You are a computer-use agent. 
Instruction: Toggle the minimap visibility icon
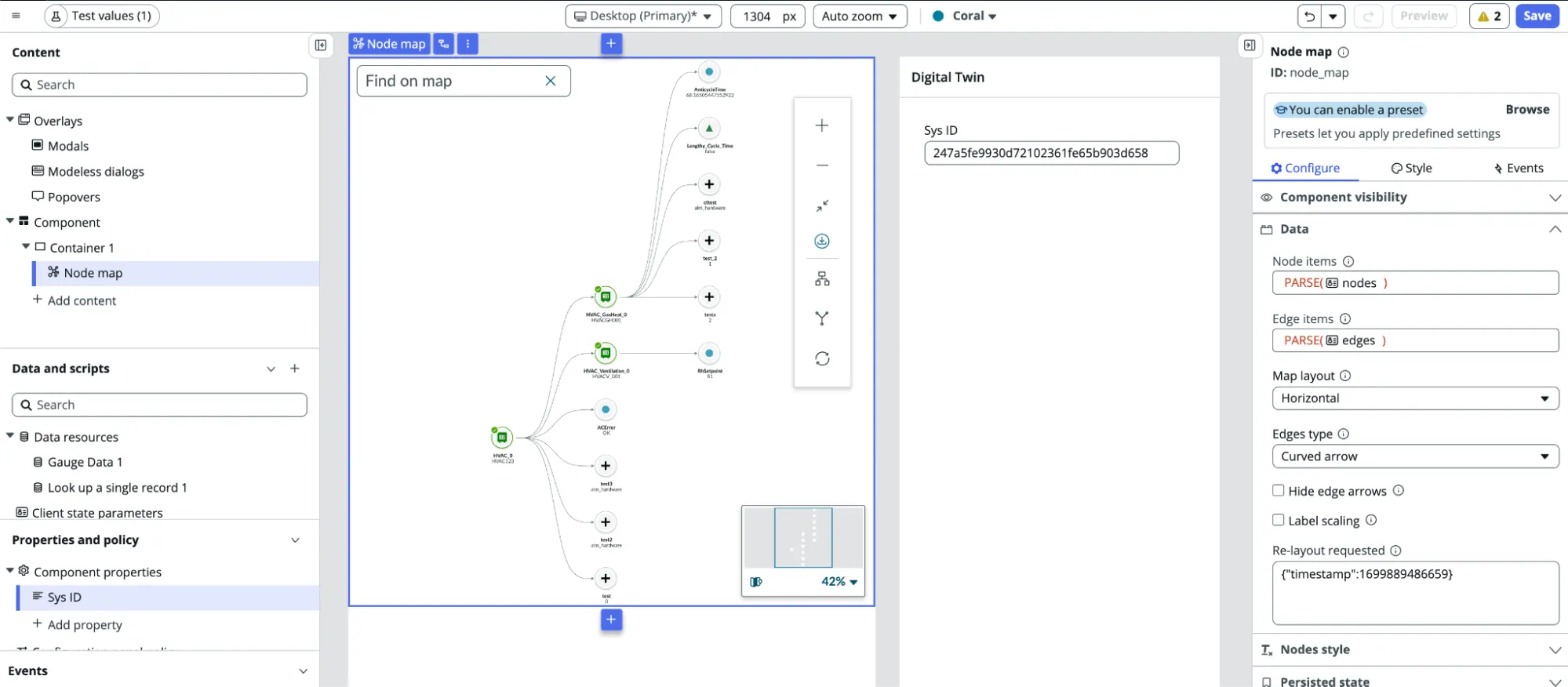(756, 582)
